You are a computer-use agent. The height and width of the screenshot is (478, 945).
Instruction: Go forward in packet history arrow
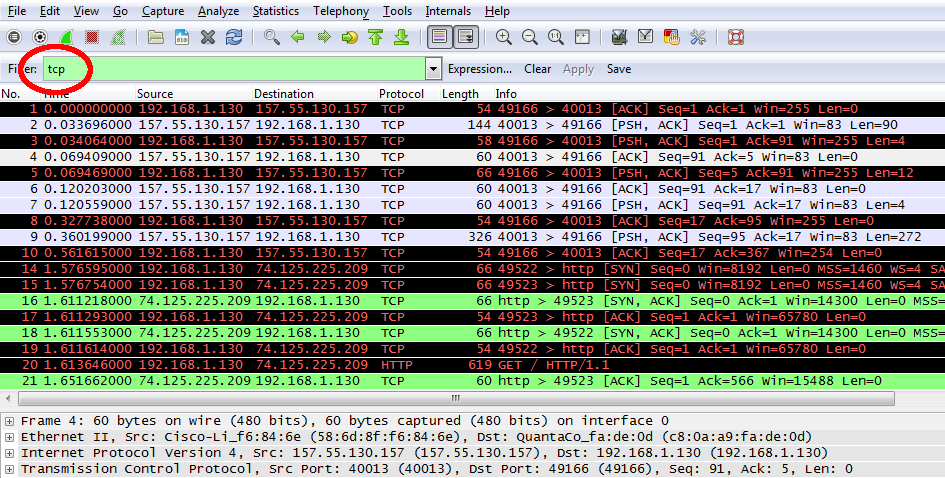point(324,37)
